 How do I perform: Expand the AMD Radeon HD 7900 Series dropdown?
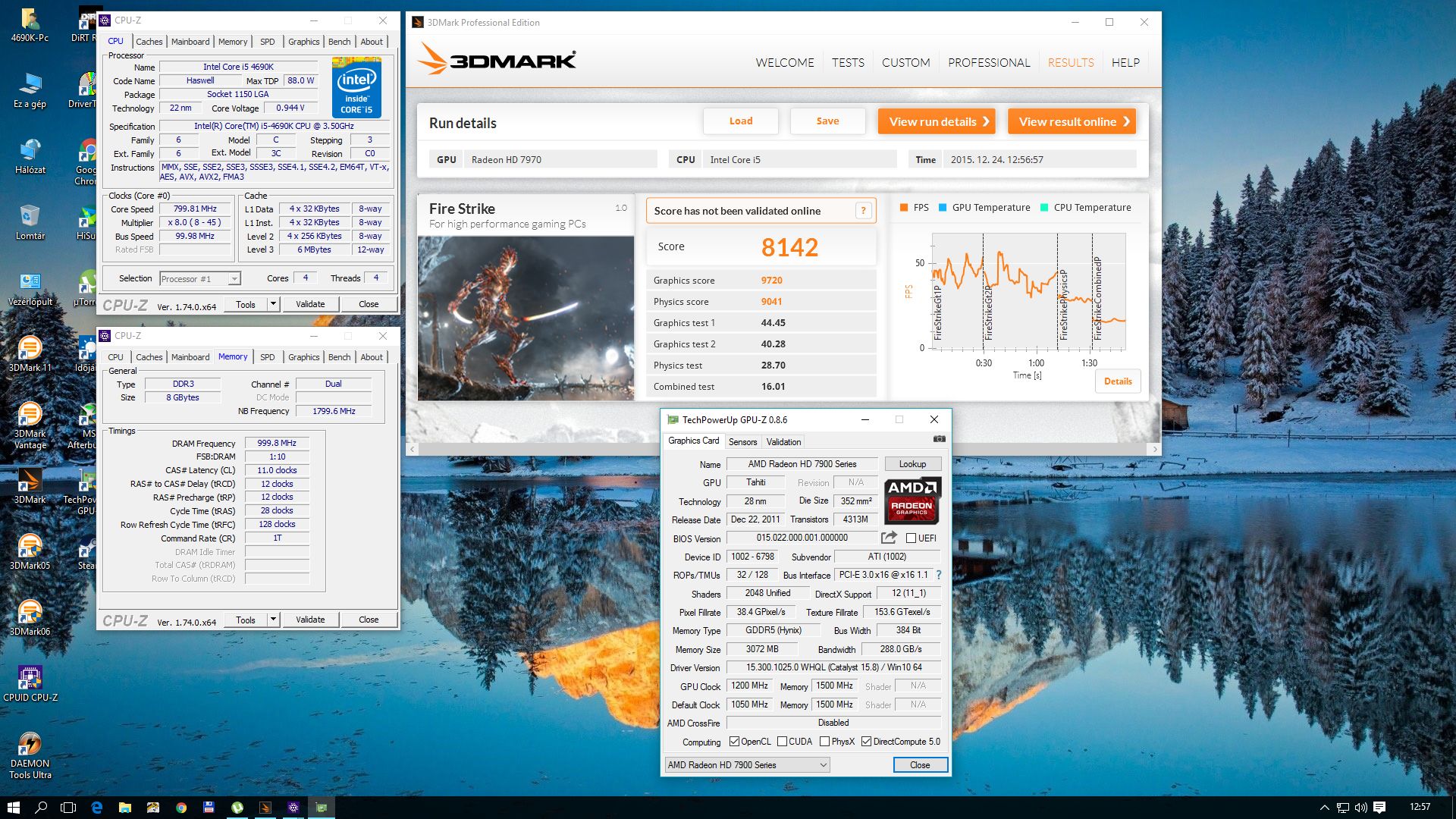(823, 765)
